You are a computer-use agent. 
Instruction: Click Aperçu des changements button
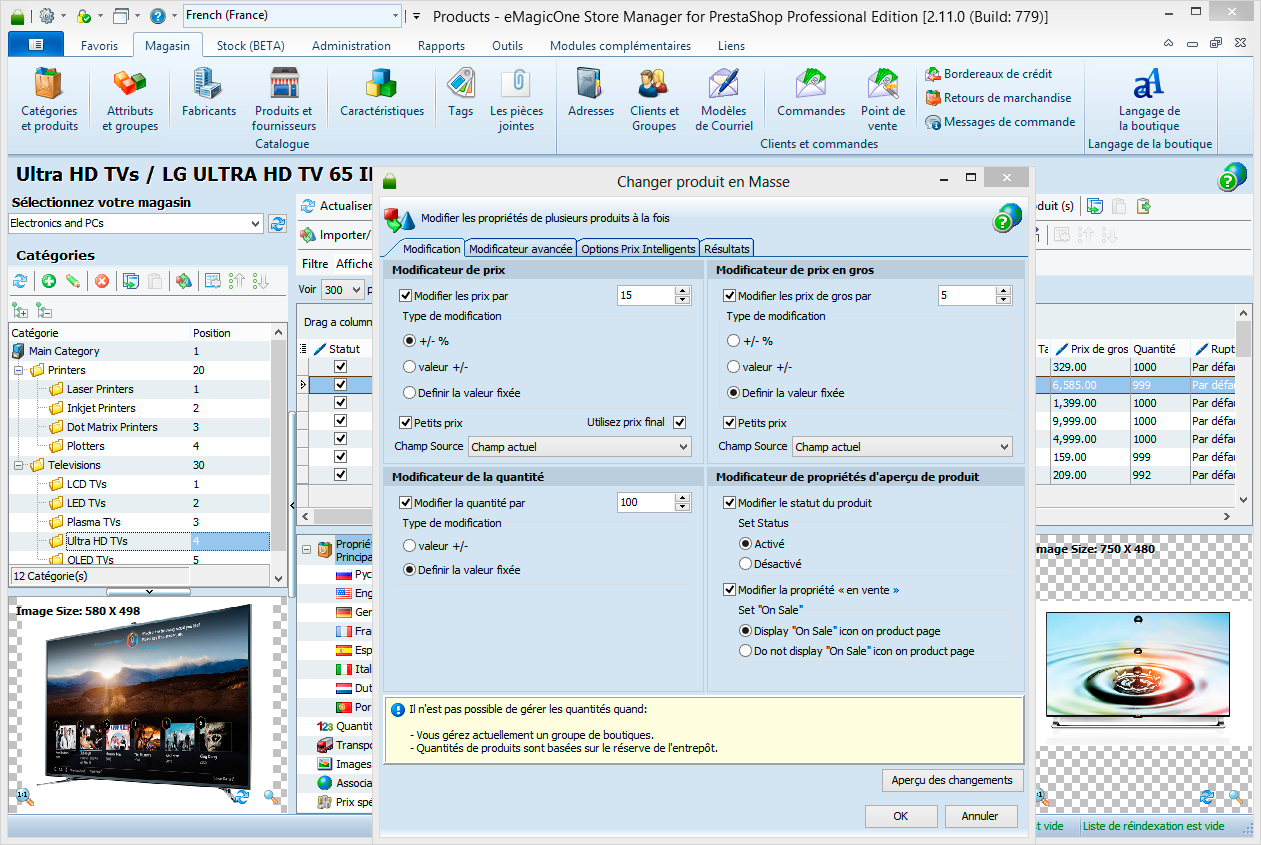(952, 780)
